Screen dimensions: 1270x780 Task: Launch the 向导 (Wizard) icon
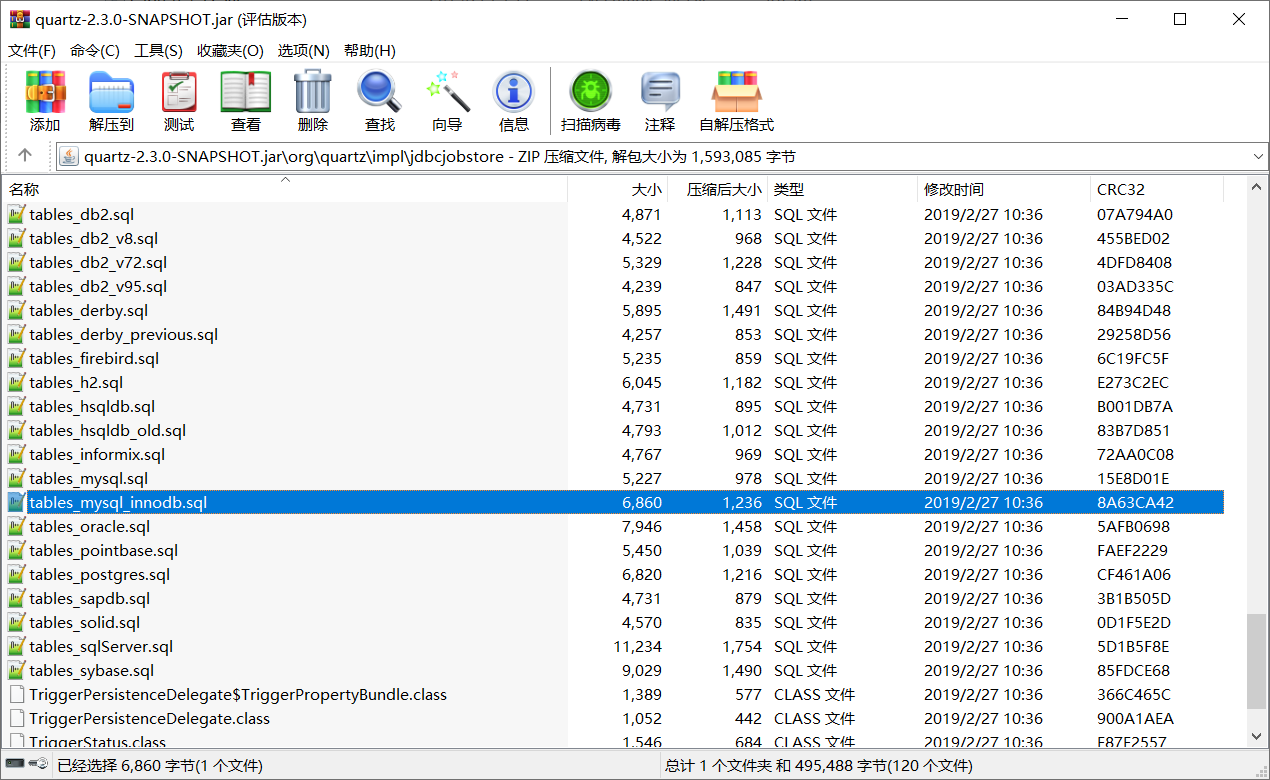447,100
